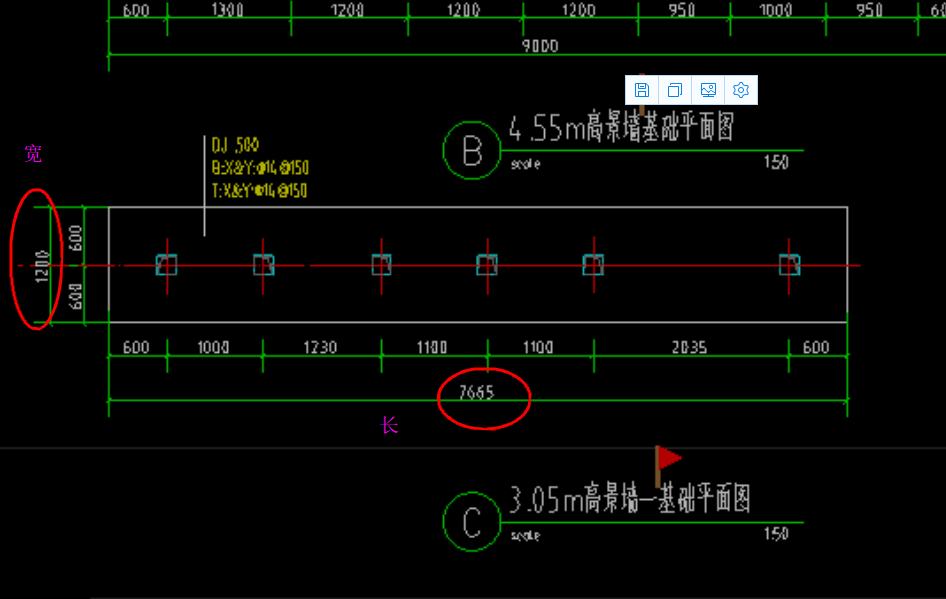
Task: Click the red flag marker by drawing C
Action: tap(667, 465)
